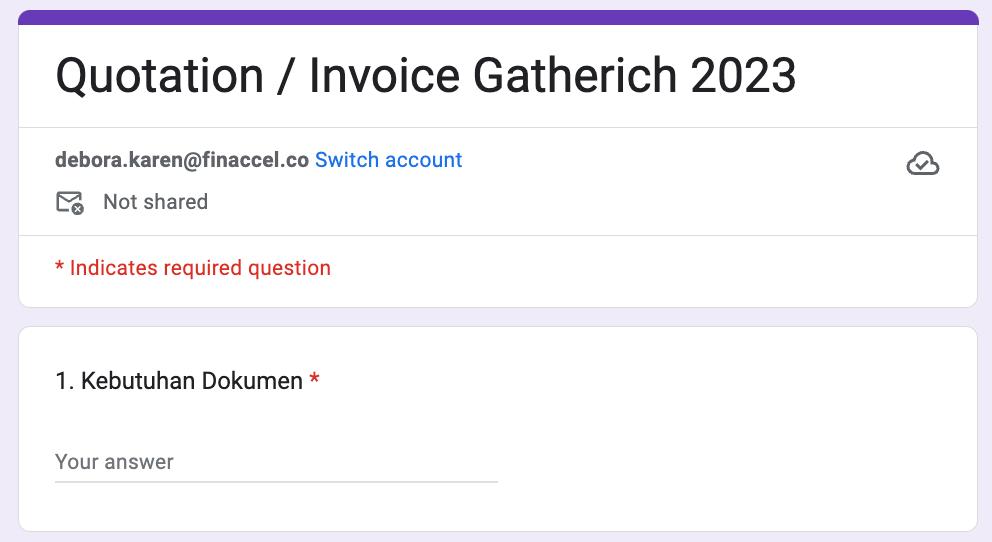The height and width of the screenshot is (542, 992).
Task: Click the envelope email-not-shared icon
Action: click(x=69, y=203)
